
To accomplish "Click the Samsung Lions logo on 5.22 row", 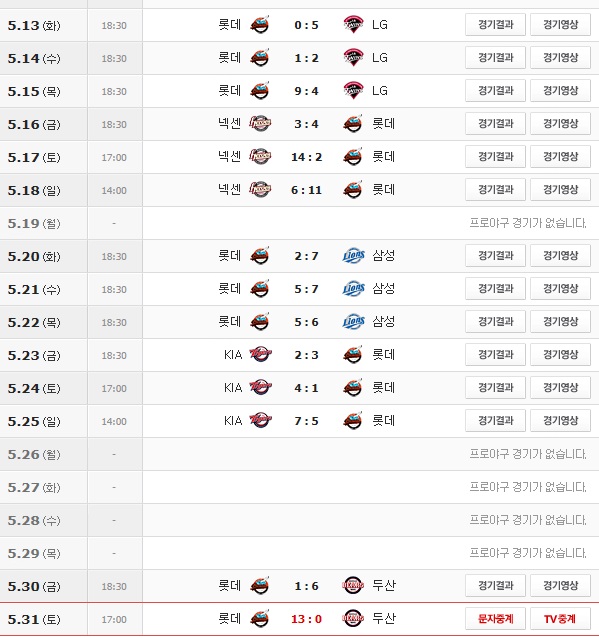I will pos(353,322).
